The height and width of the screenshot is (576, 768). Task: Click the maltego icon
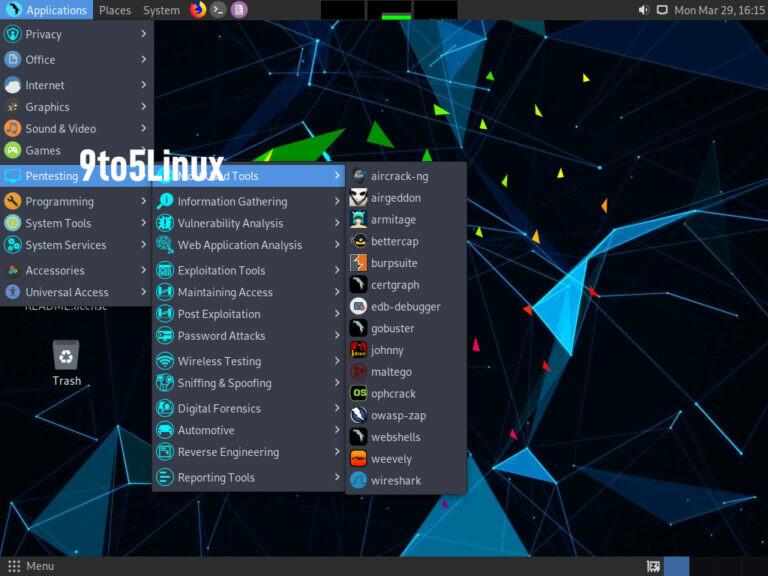(358, 372)
